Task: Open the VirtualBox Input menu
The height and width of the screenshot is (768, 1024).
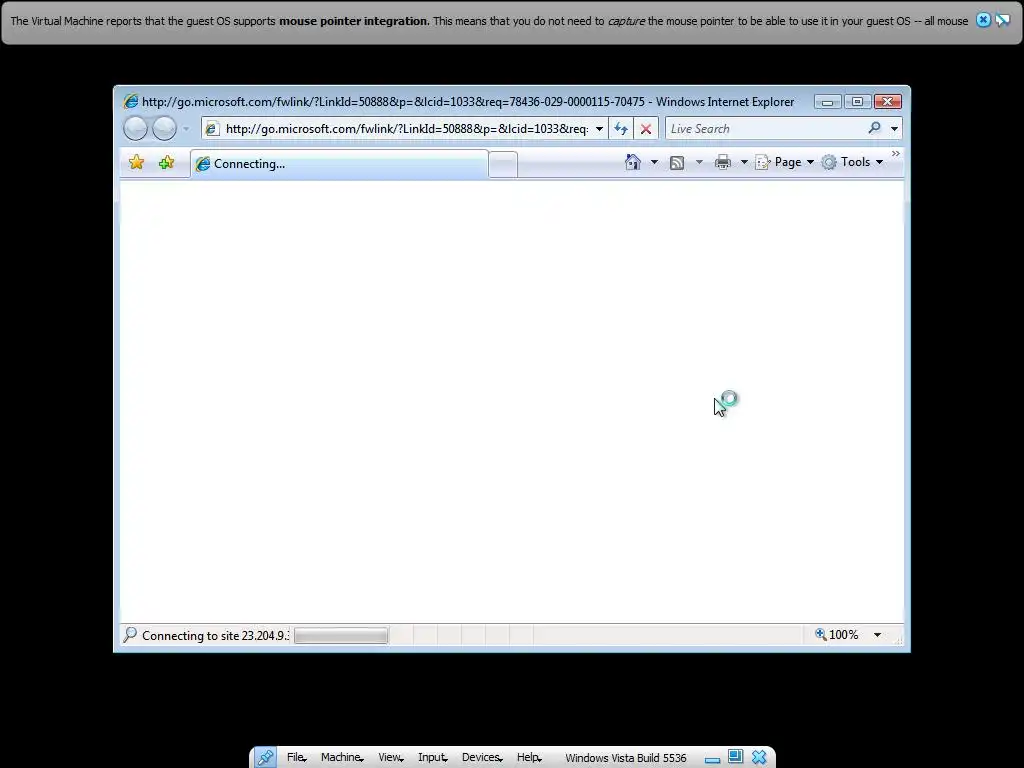Action: [432, 757]
